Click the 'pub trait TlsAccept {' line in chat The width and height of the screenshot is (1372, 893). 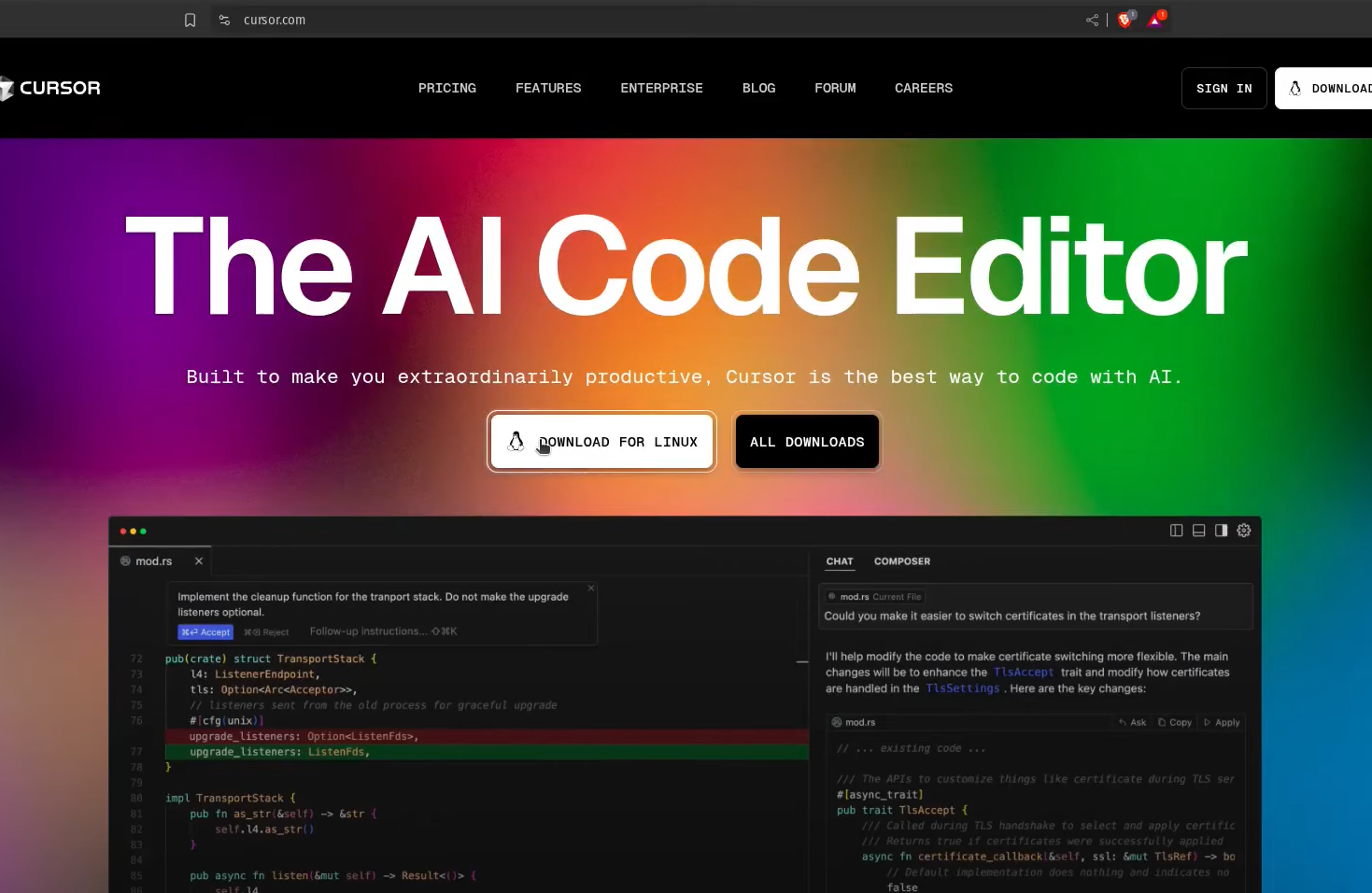902,810
